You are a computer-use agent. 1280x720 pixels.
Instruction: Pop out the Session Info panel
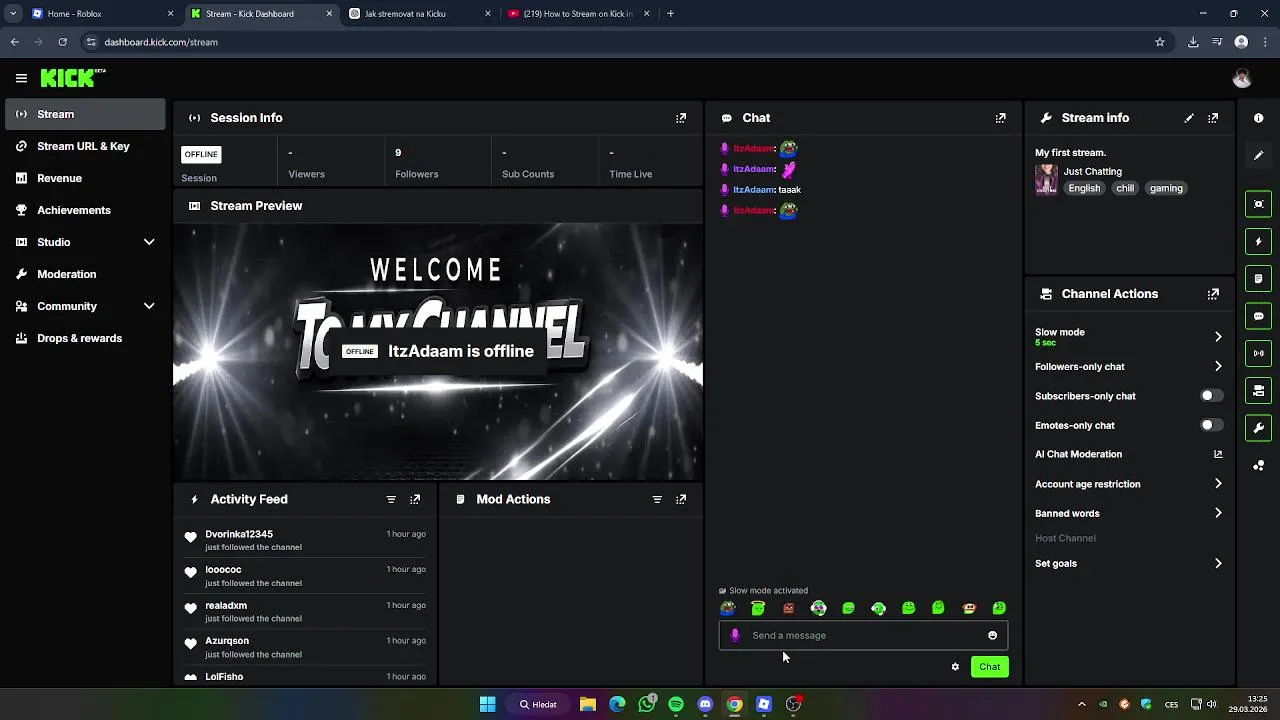tap(681, 118)
